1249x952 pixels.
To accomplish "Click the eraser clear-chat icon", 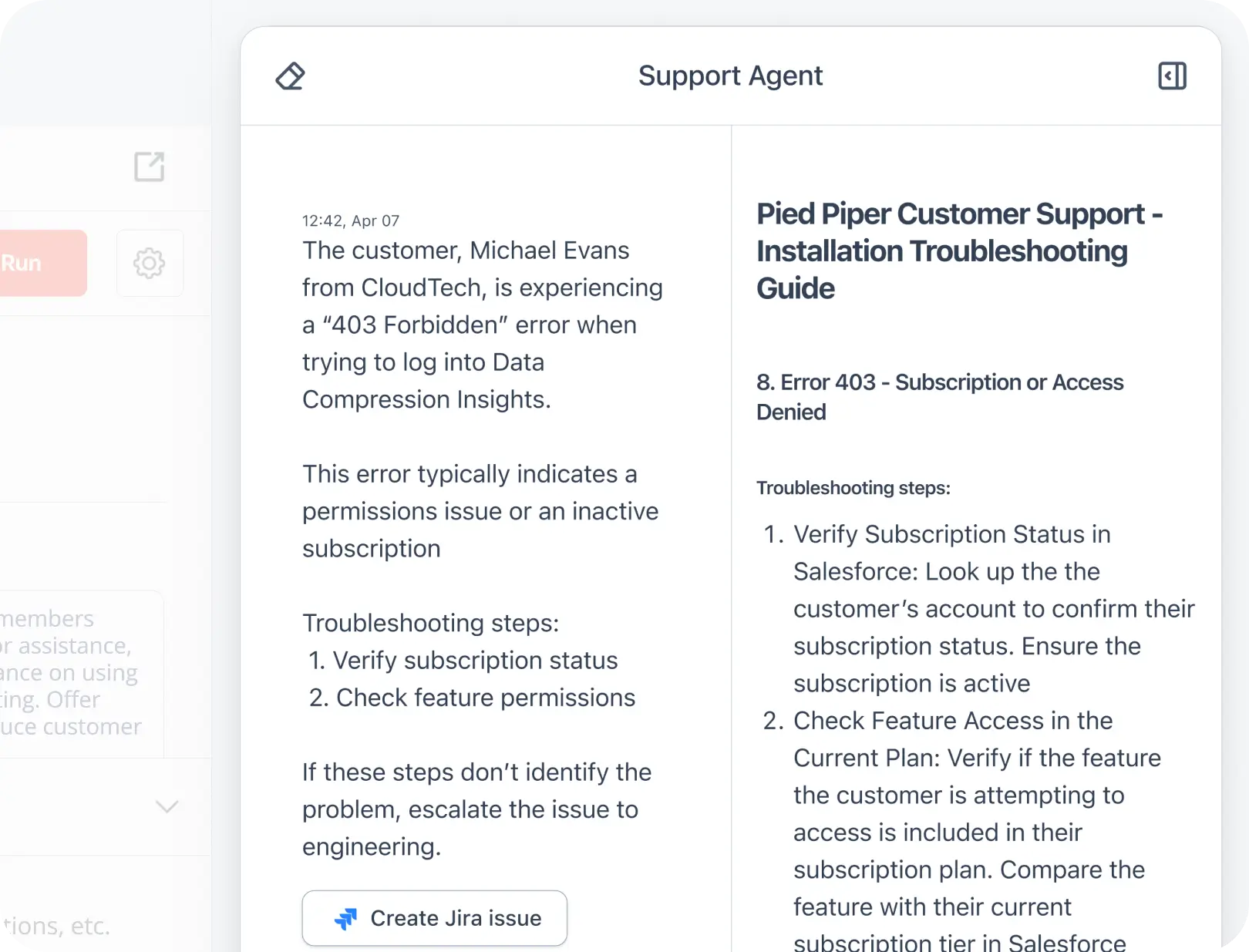I will [x=291, y=76].
